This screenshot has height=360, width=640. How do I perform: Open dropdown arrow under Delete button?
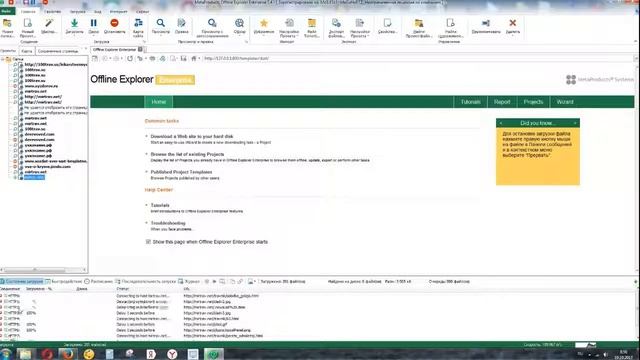click(513, 36)
